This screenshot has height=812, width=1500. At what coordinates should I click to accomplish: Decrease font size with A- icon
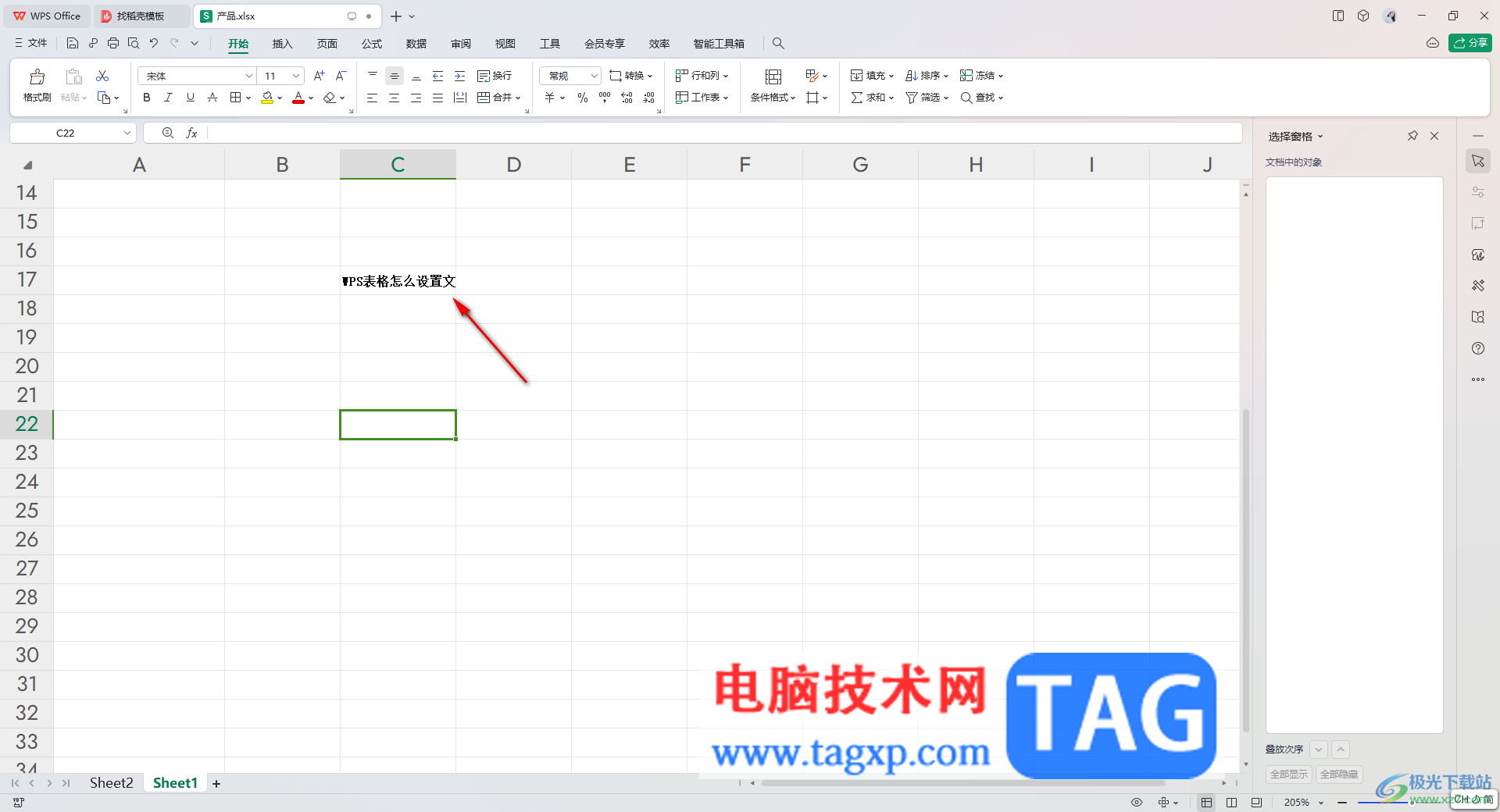click(341, 76)
